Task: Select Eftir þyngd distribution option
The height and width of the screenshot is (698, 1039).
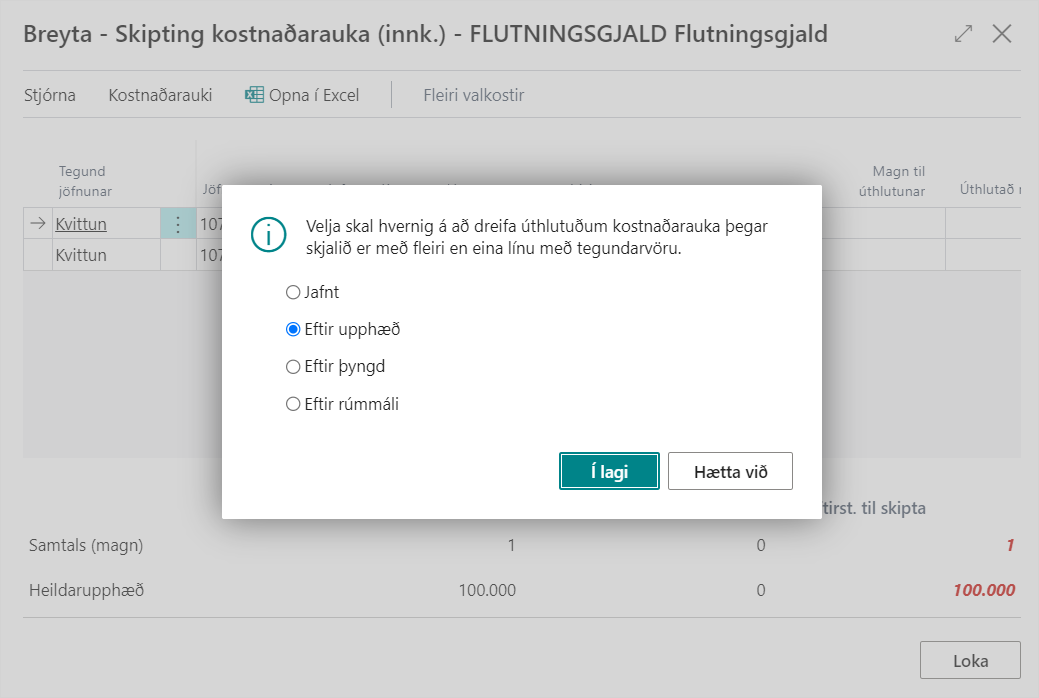Action: (293, 367)
